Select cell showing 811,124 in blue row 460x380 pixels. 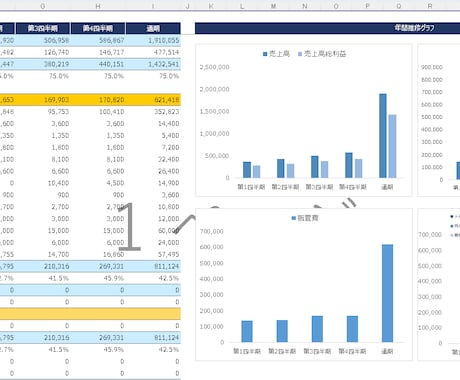point(153,266)
